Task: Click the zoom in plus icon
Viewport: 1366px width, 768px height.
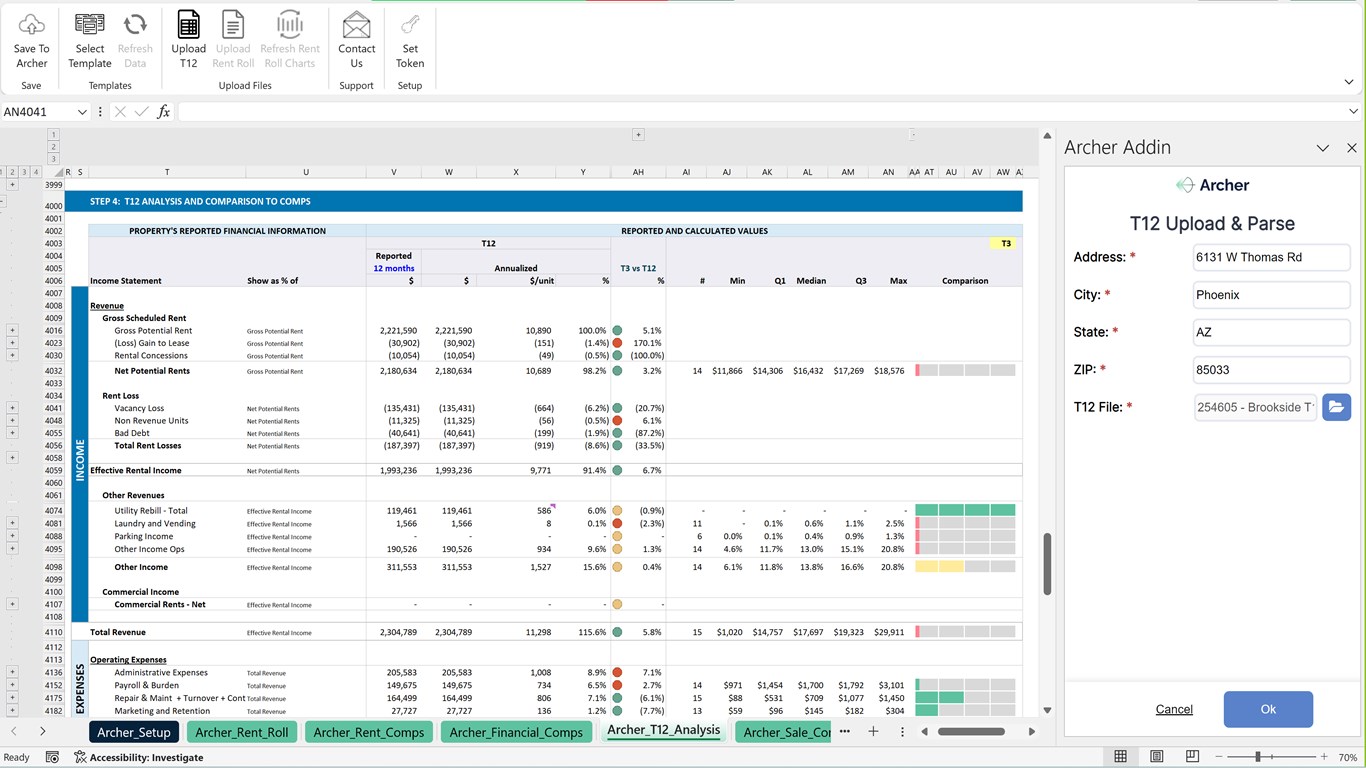Action: pyautogui.click(x=1324, y=757)
